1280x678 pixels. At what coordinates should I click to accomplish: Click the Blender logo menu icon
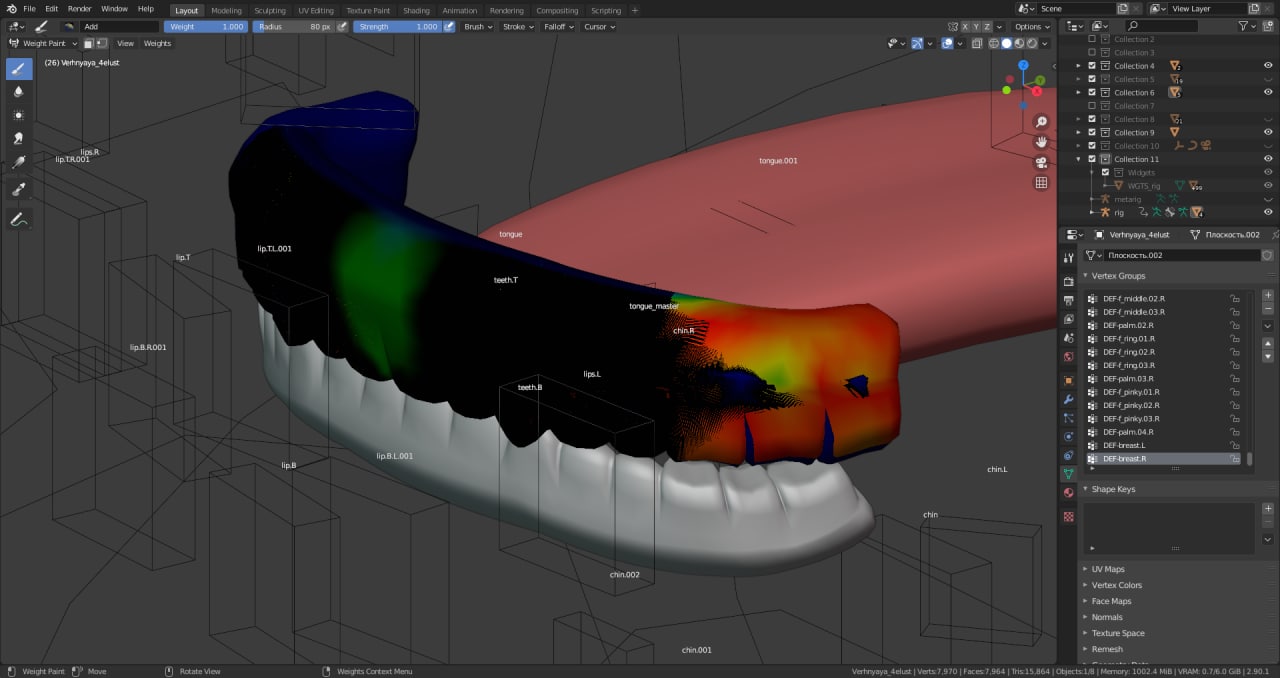pos(10,9)
